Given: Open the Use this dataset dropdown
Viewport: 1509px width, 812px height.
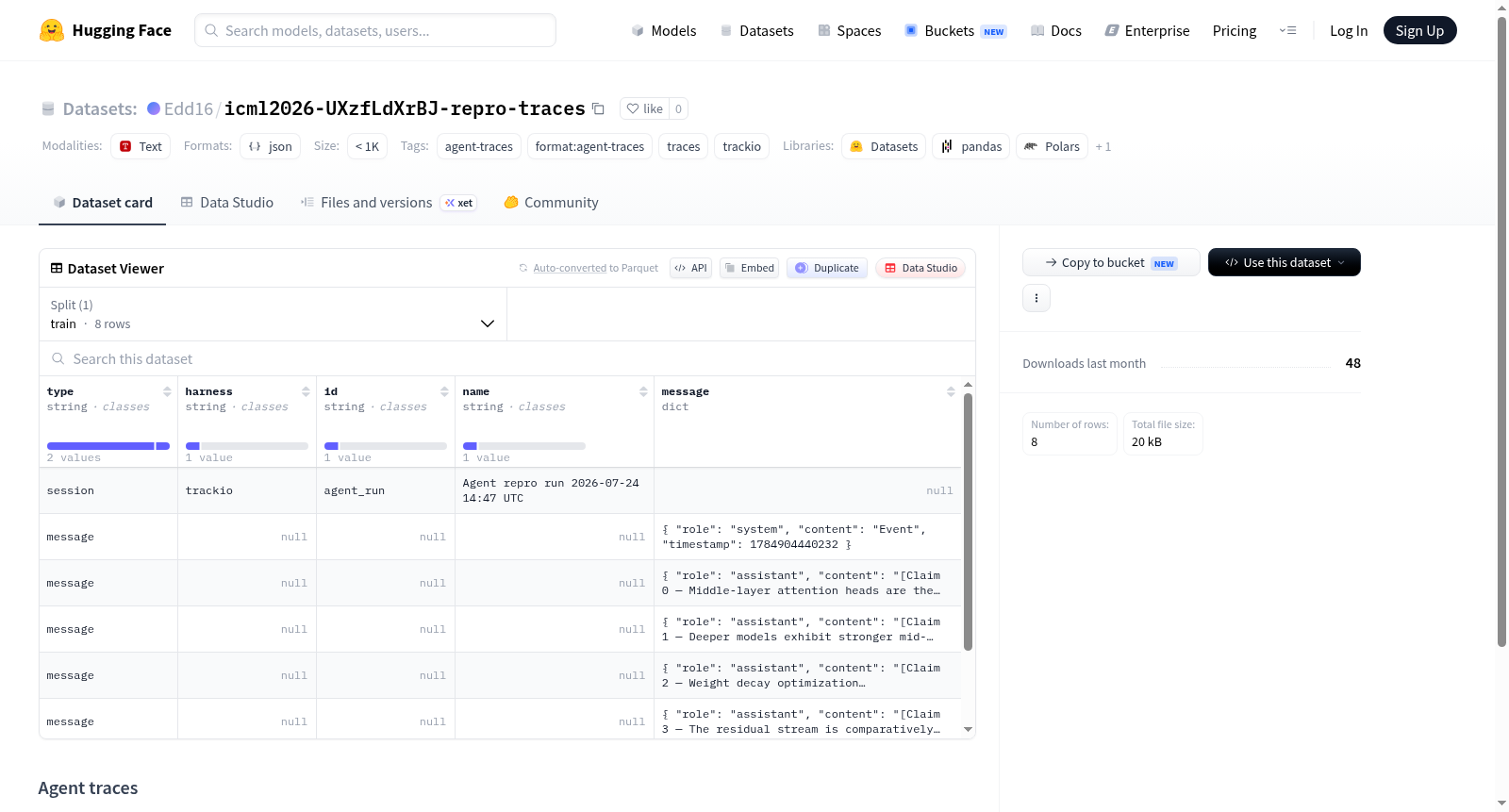Looking at the screenshot, I should click(1285, 262).
